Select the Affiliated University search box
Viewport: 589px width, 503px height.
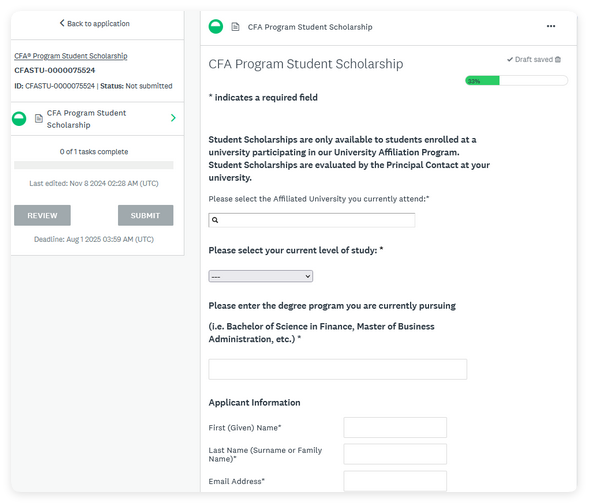[x=312, y=220]
